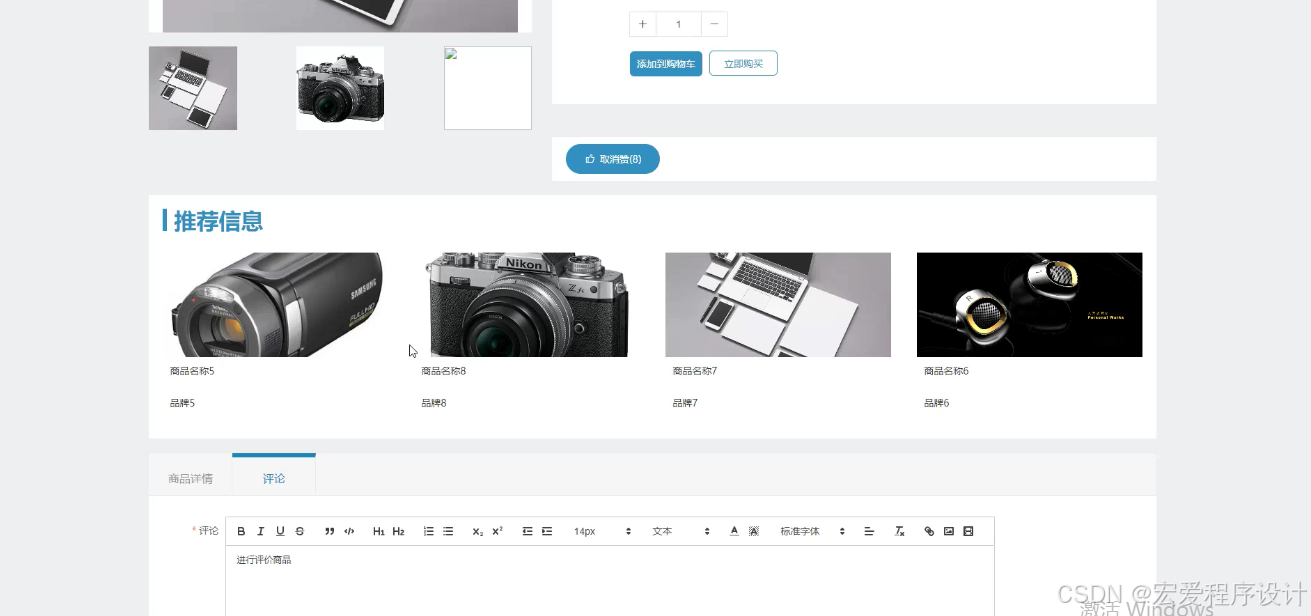Open the text color picker
The image size is (1311, 616).
(734, 531)
